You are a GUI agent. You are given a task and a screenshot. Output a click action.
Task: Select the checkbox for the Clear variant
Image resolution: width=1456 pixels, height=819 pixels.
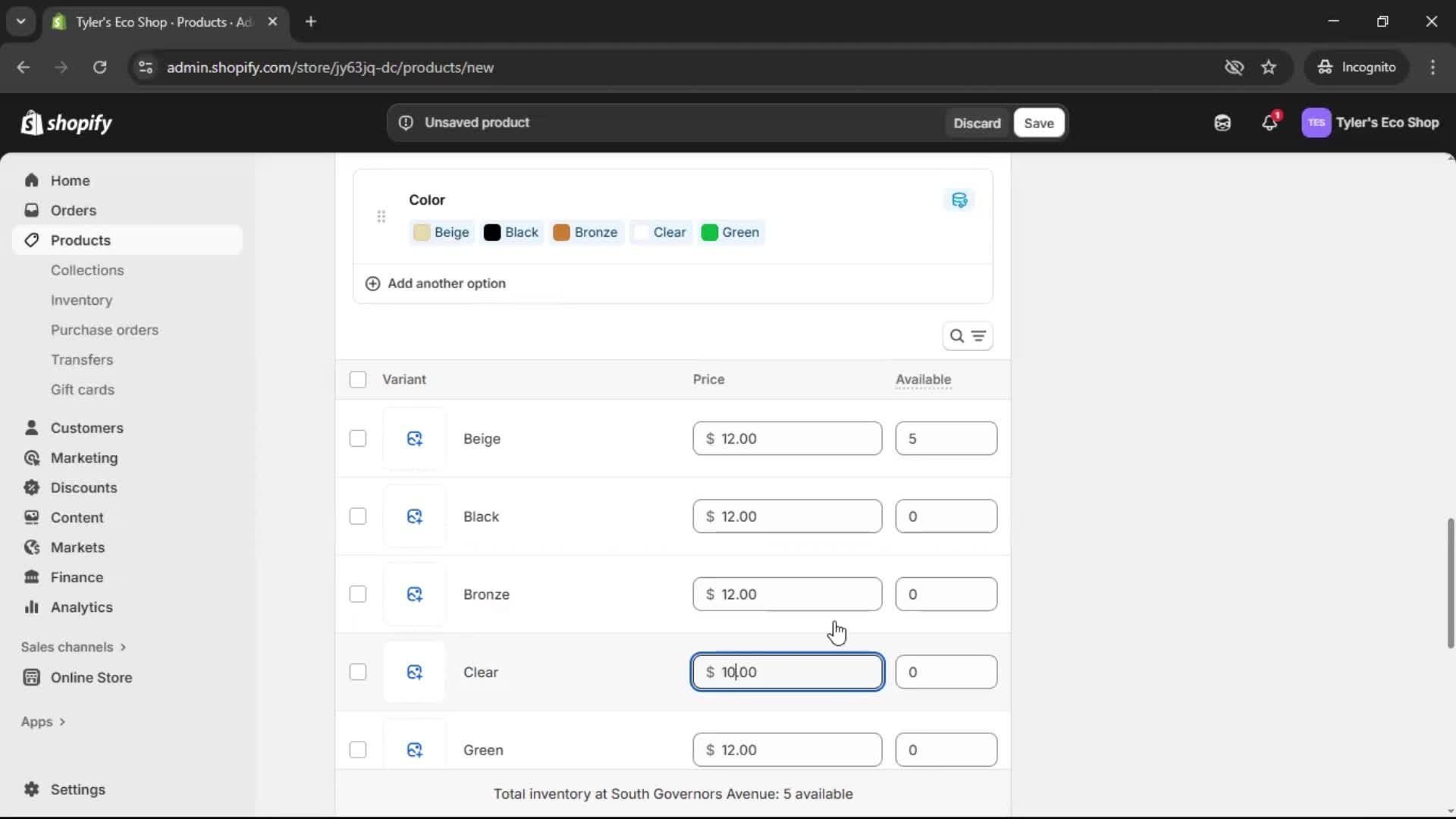[x=357, y=672]
